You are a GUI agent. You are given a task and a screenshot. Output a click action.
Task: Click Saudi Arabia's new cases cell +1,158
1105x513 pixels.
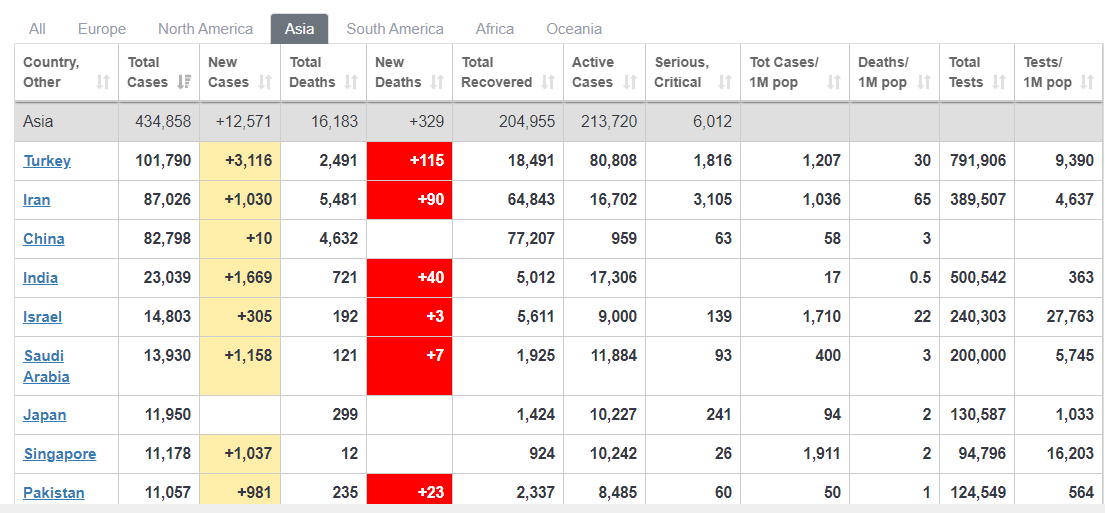click(x=240, y=366)
